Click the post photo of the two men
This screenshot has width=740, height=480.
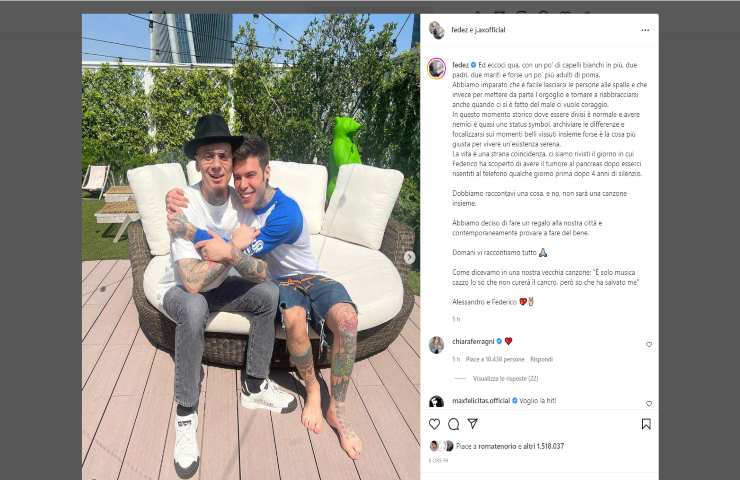click(x=251, y=247)
